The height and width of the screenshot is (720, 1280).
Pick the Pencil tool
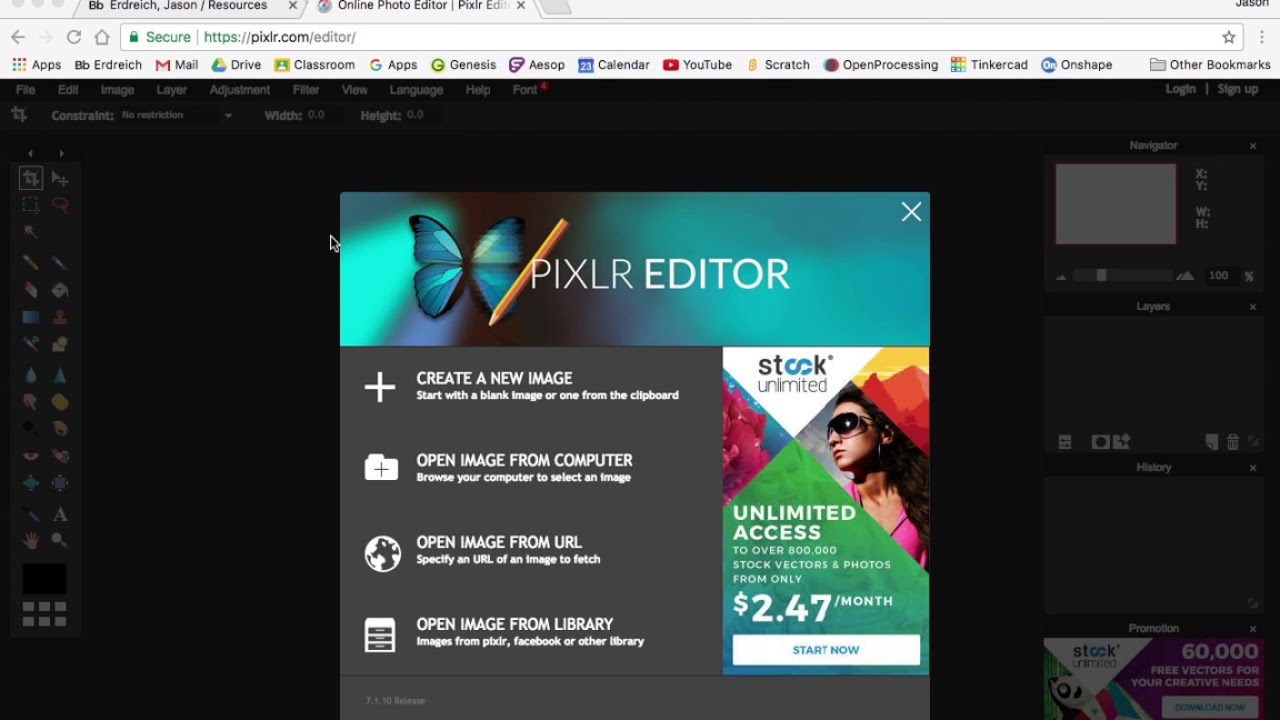click(x=31, y=262)
